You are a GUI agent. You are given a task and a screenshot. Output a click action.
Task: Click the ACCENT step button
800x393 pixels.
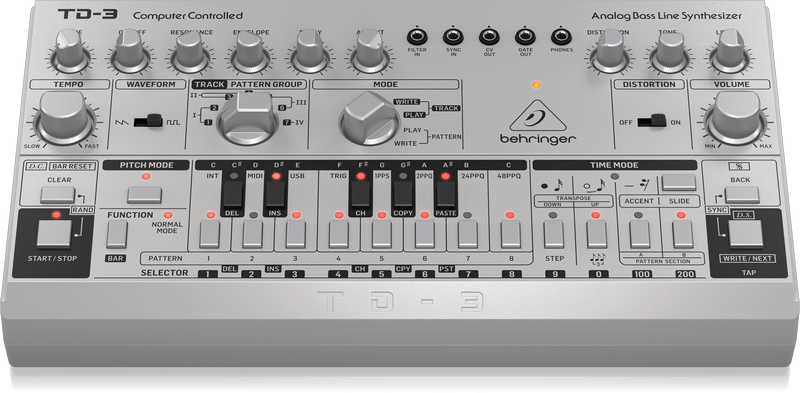pos(639,234)
